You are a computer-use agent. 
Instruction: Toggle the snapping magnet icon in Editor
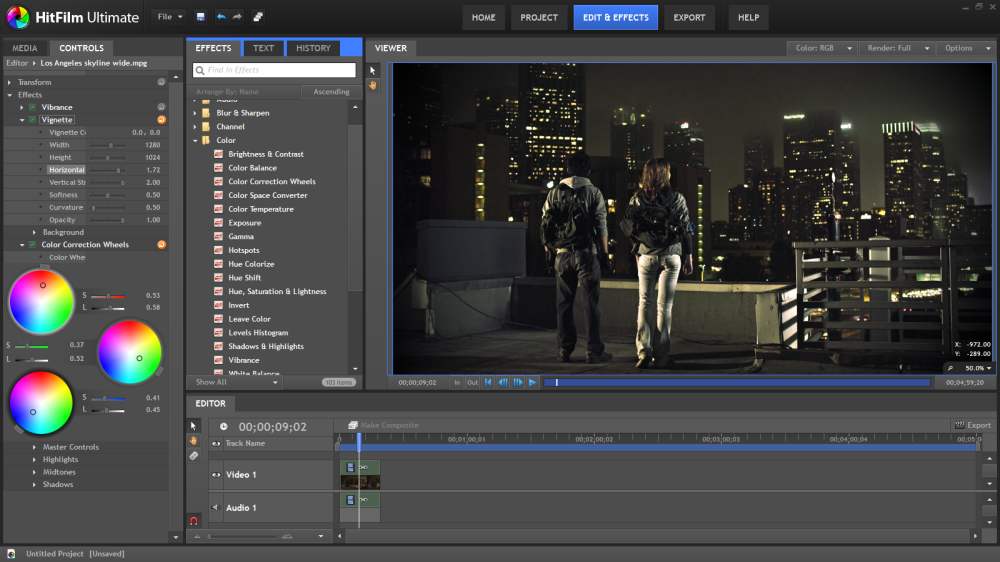tap(194, 521)
